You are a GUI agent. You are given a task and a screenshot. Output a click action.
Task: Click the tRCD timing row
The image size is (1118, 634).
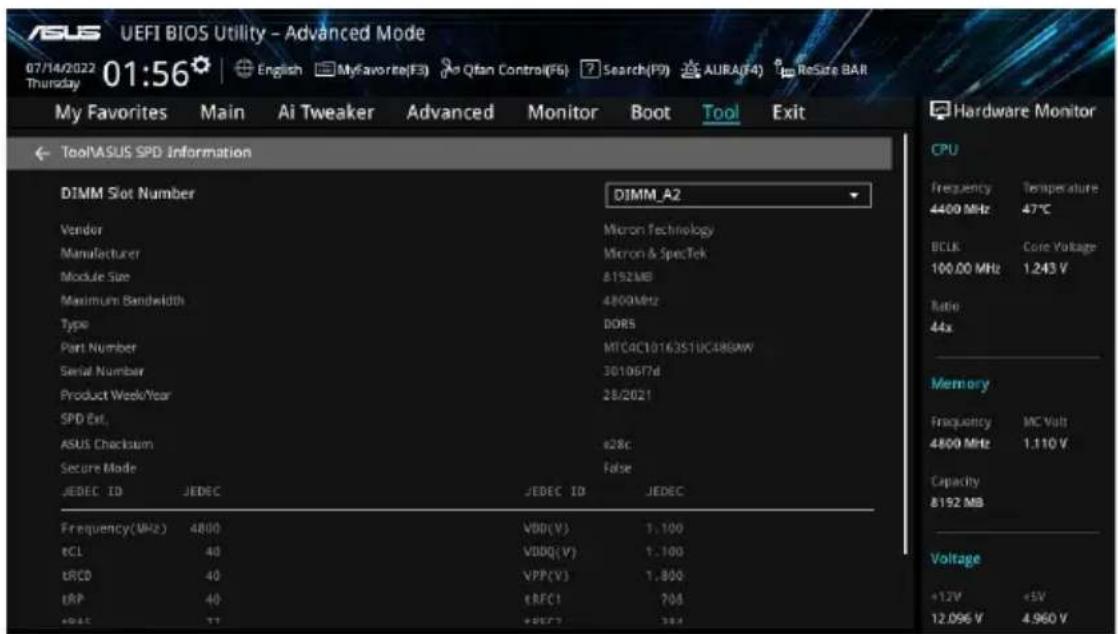(x=141, y=575)
